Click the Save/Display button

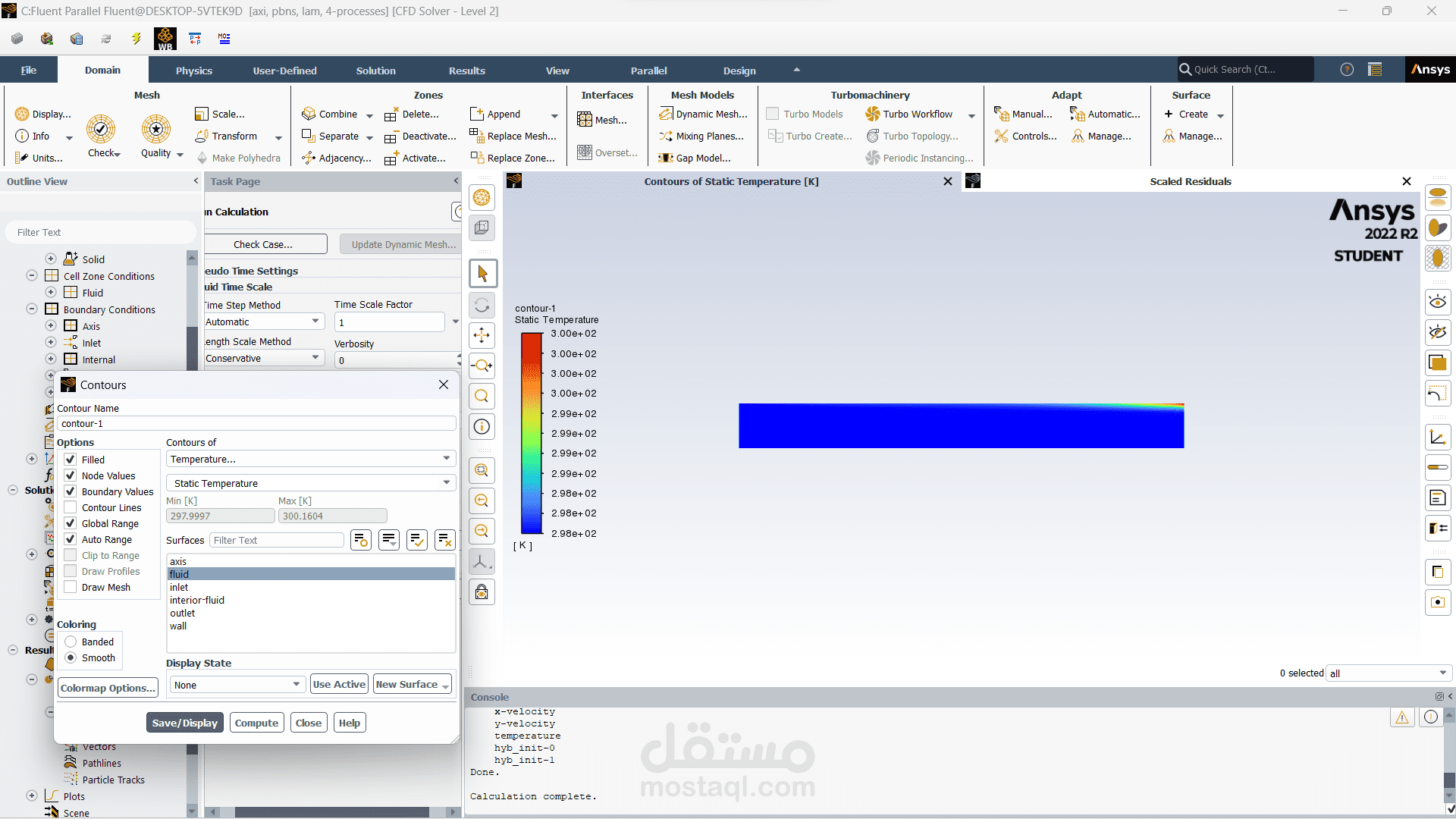click(184, 723)
